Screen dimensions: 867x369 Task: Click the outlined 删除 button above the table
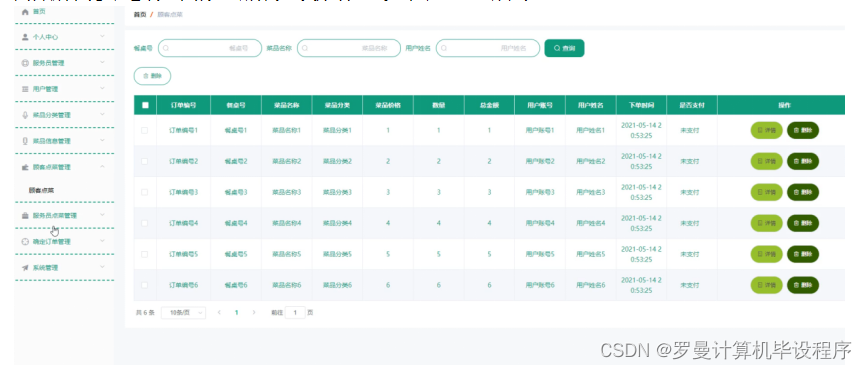click(x=152, y=76)
